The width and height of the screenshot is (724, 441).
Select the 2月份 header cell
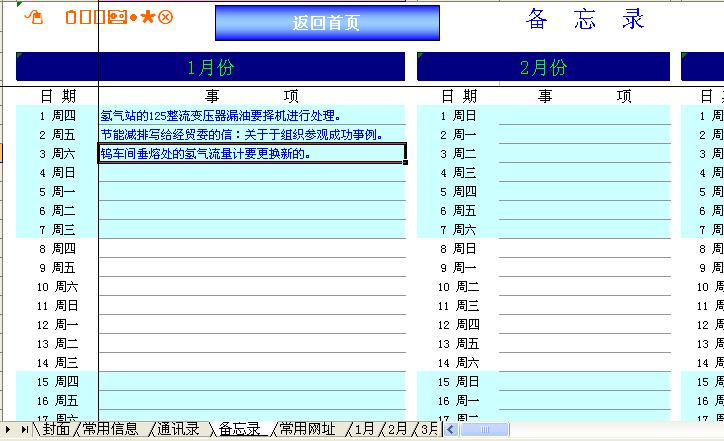click(543, 67)
